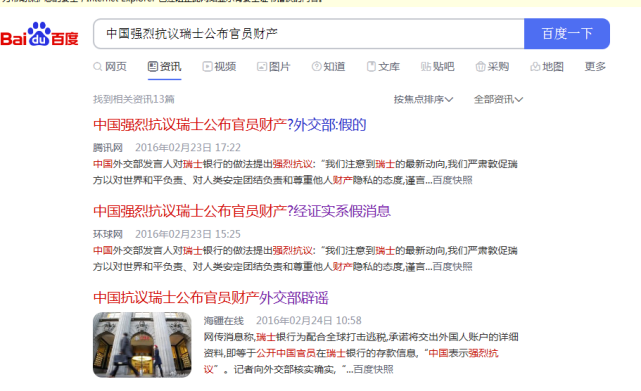Image resolution: width=641 pixels, height=391 pixels.
Task: Click the date 2016年02月23日 15:25
Action: (x=188, y=234)
